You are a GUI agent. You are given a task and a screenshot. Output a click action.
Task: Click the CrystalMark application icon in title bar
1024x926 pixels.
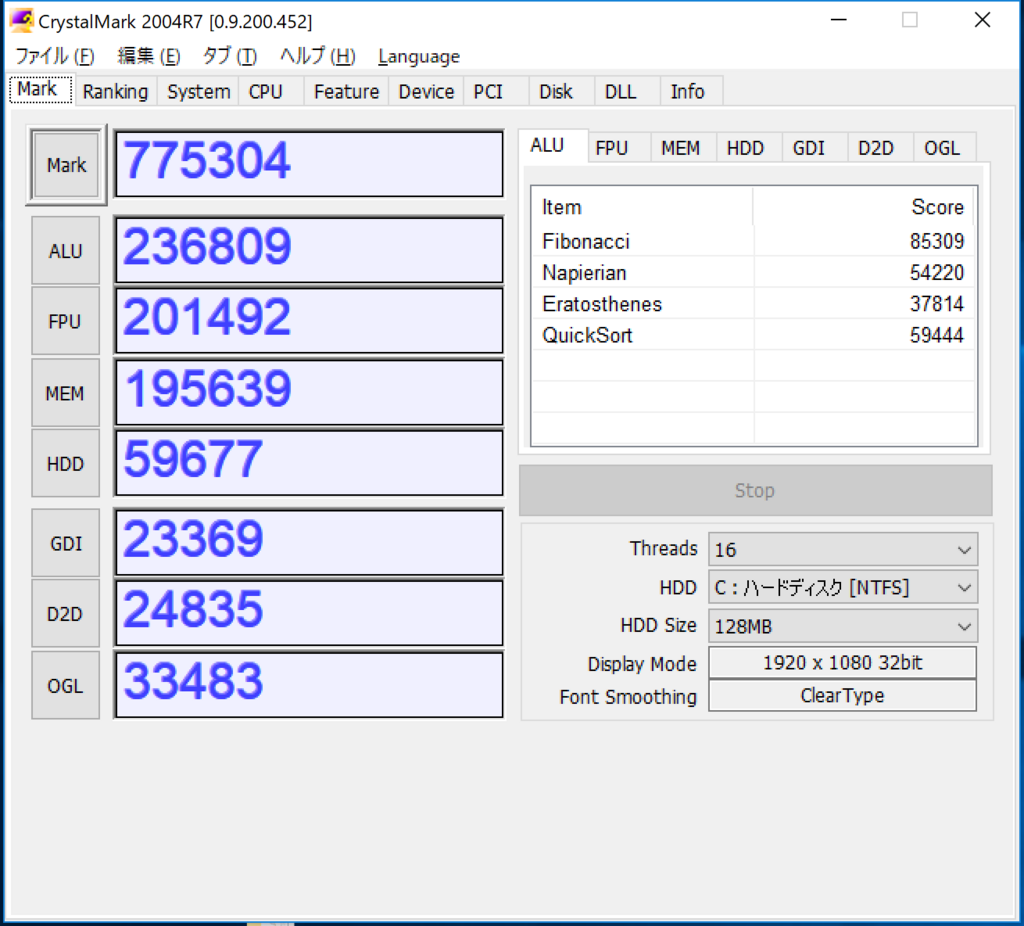22,20
